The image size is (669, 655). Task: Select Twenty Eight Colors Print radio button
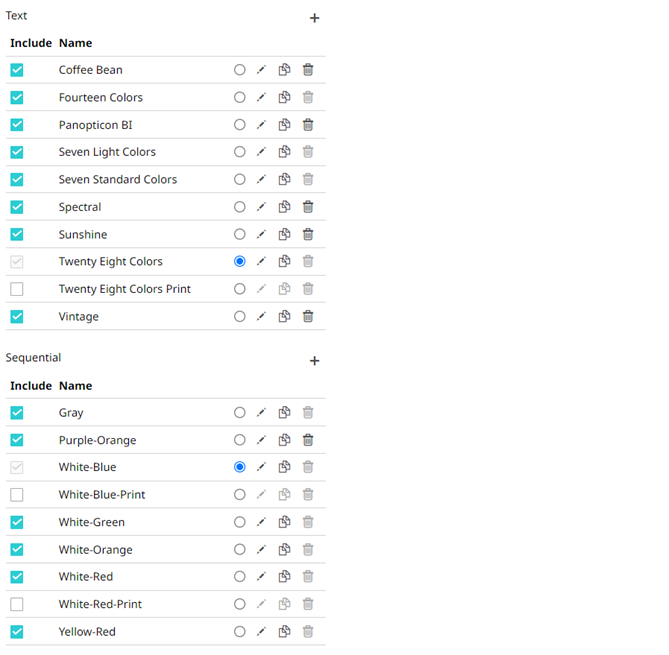tap(240, 289)
